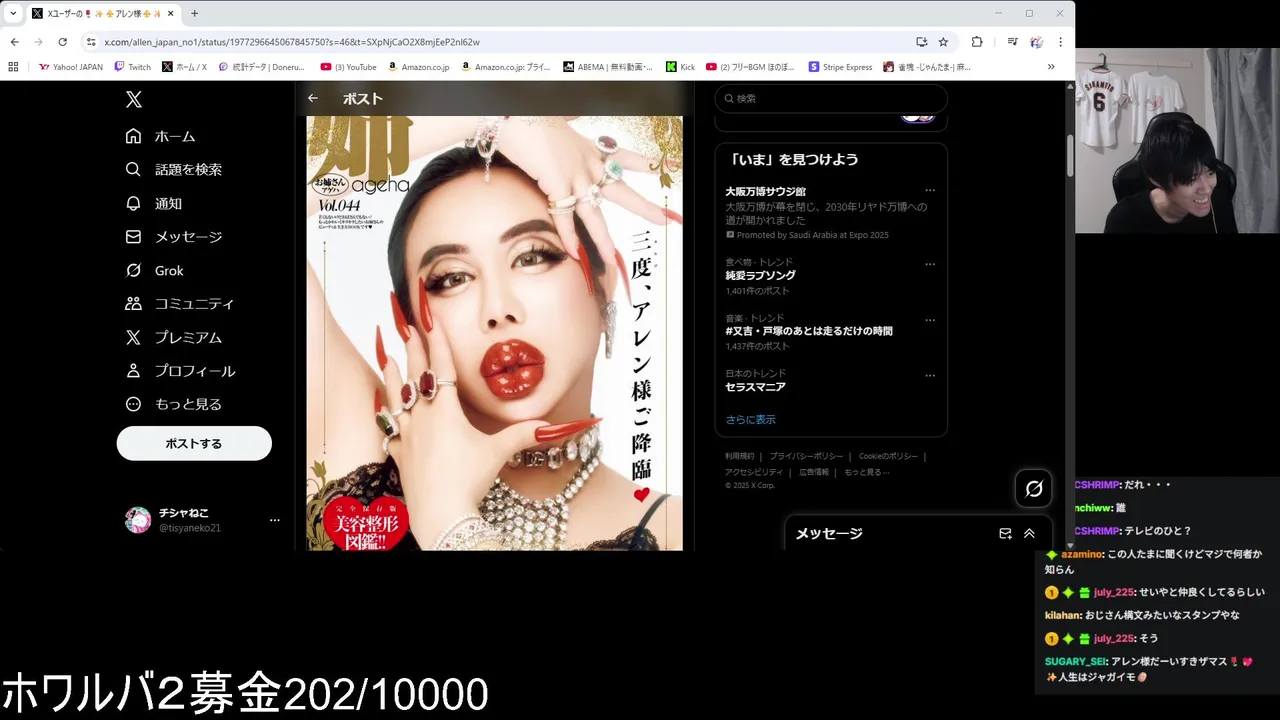Open Cookieのポリシー footer link
This screenshot has width=1280, height=720.
pos(888,456)
